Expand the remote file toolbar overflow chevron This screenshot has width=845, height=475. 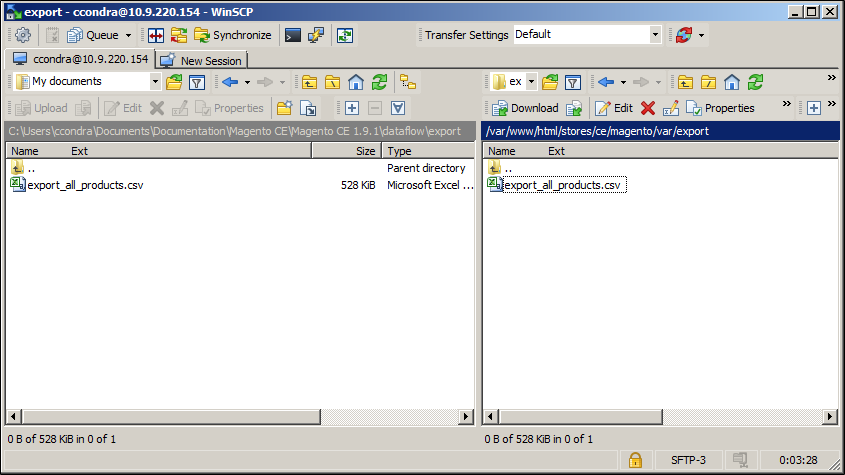(787, 104)
